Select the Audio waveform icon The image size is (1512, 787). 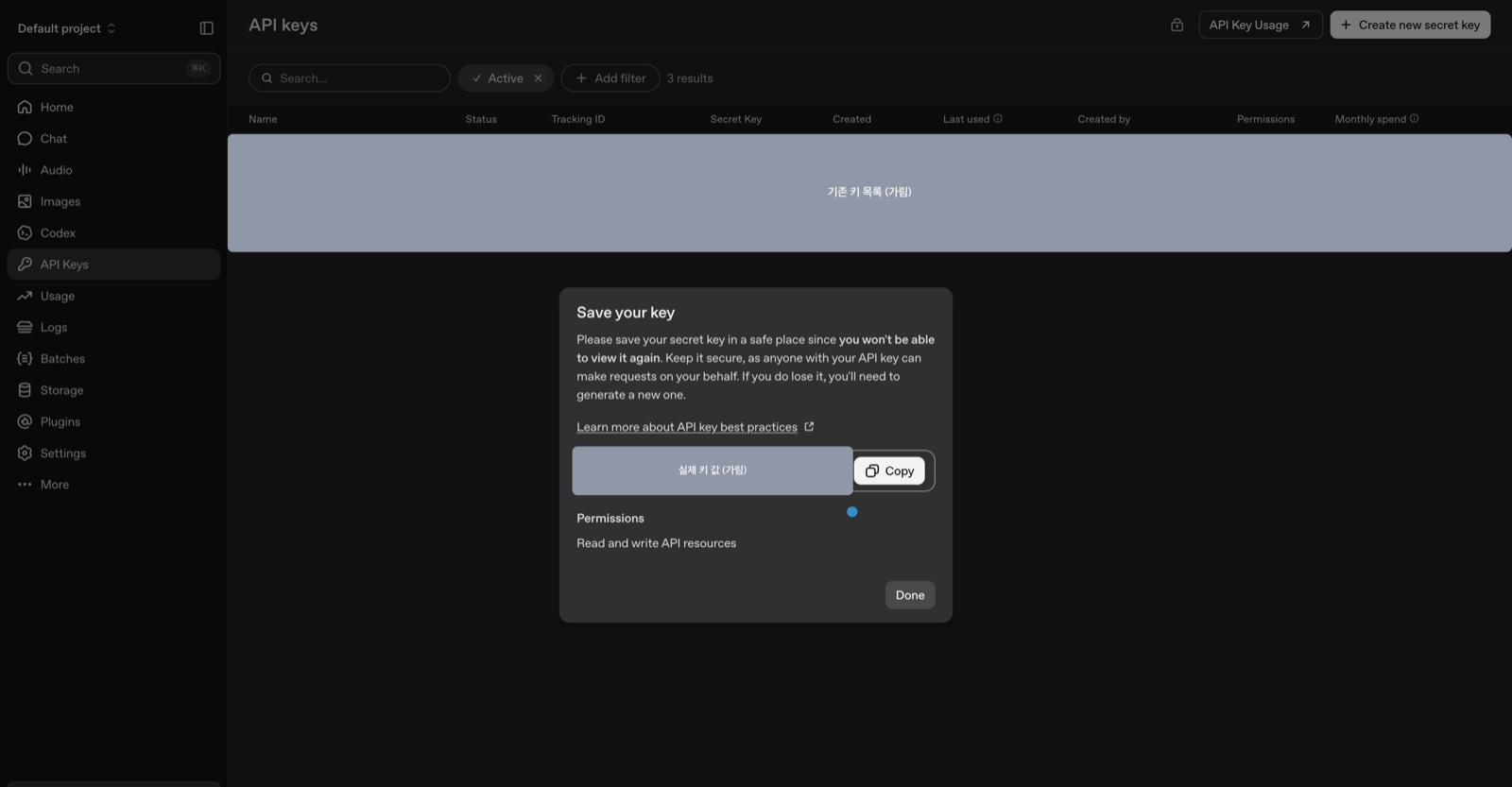[x=25, y=170]
